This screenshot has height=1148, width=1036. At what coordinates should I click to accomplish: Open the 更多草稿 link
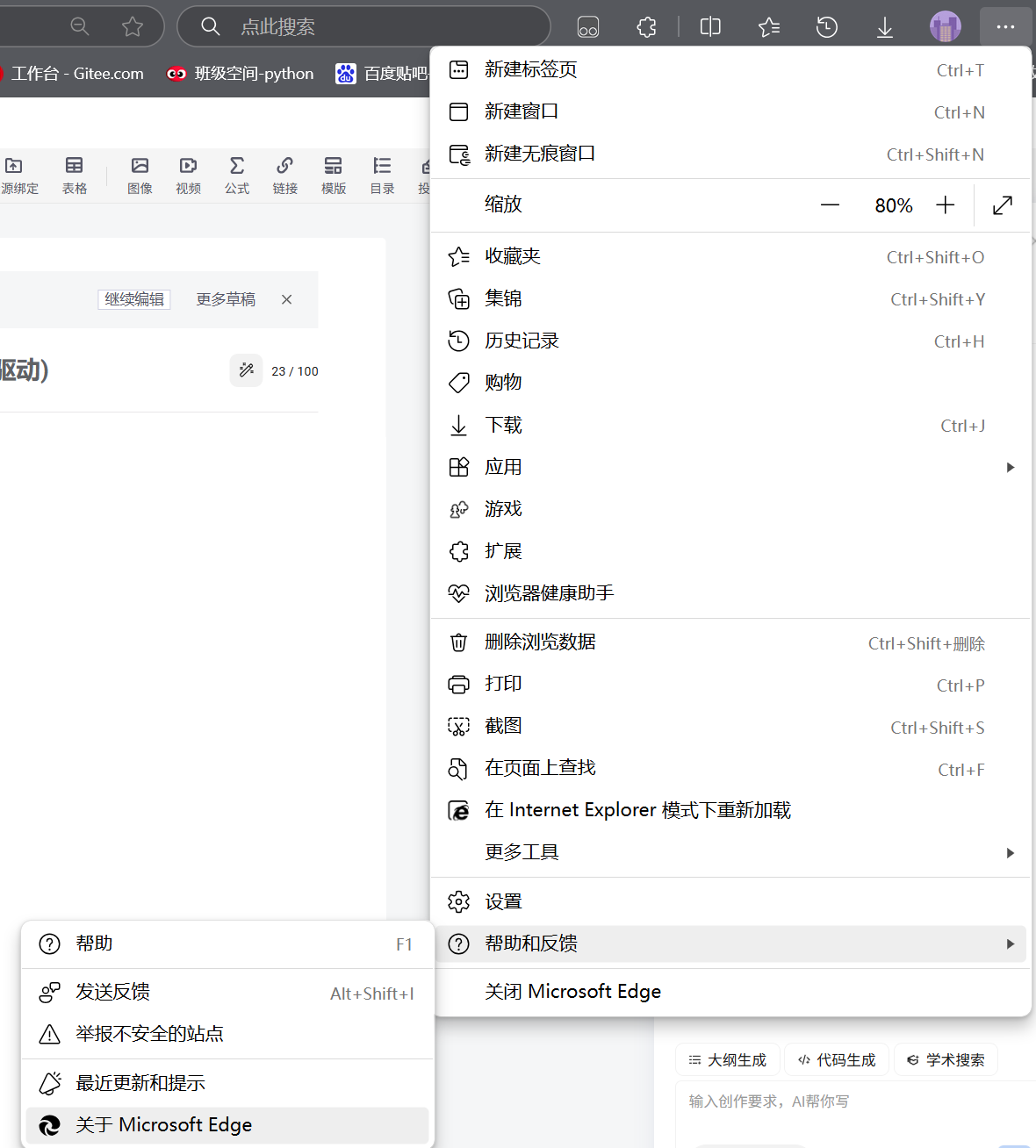[x=226, y=299]
